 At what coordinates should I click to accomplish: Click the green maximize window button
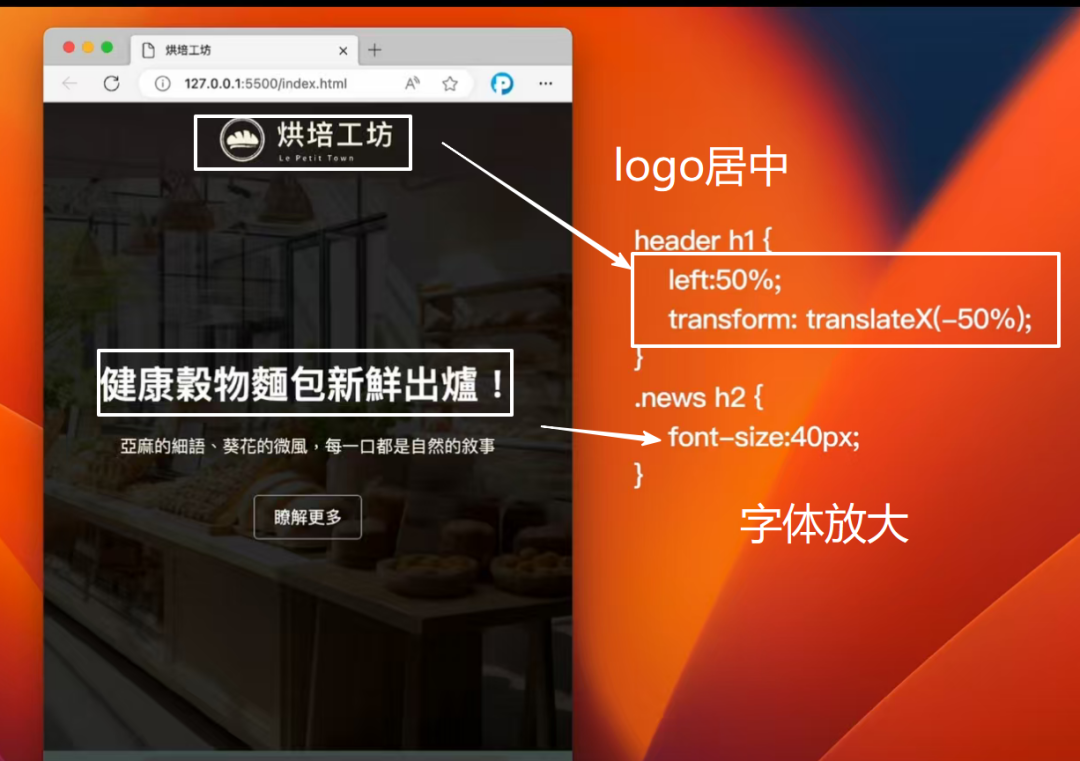pos(107,48)
